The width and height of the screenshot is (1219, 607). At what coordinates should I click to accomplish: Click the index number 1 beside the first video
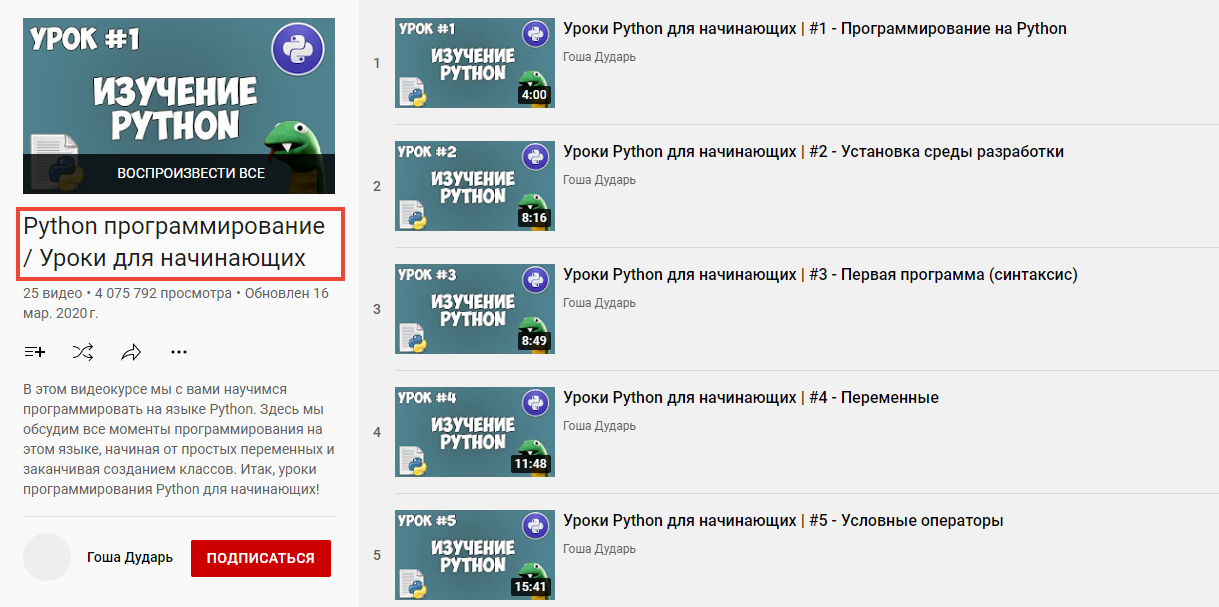click(376, 63)
